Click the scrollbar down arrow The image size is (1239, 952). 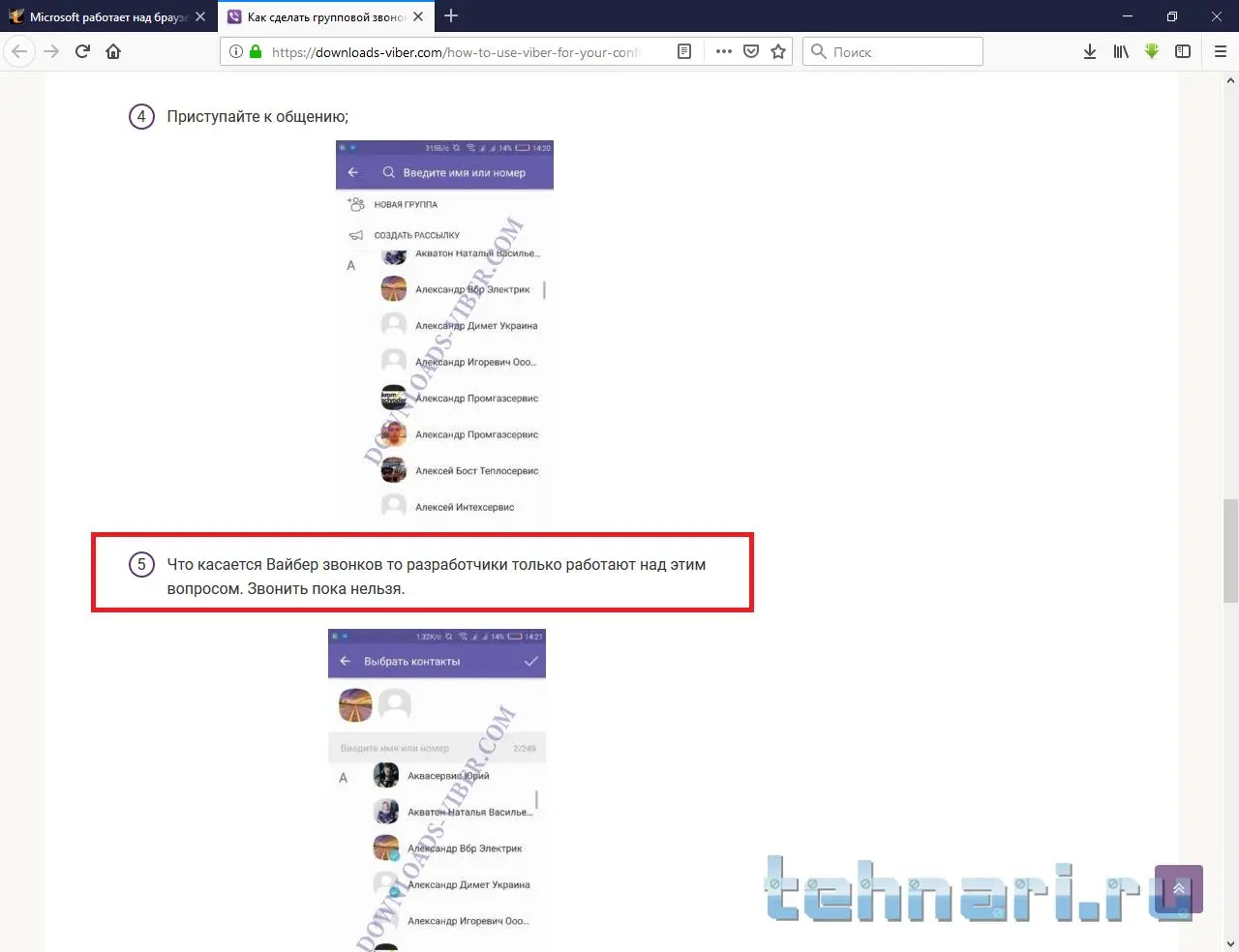(x=1230, y=943)
